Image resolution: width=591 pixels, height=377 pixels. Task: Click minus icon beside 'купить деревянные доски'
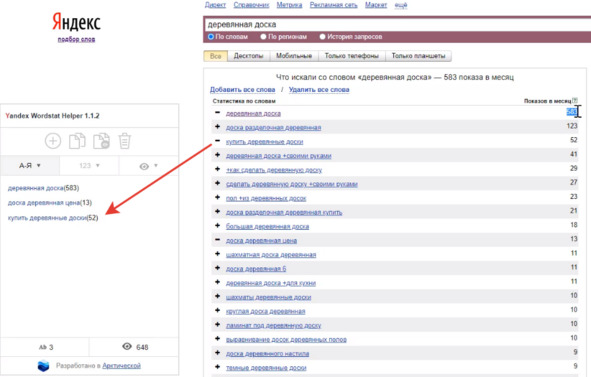click(217, 141)
